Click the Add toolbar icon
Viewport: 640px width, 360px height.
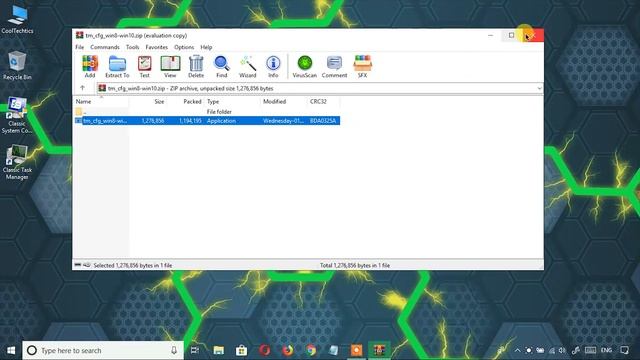[x=90, y=67]
